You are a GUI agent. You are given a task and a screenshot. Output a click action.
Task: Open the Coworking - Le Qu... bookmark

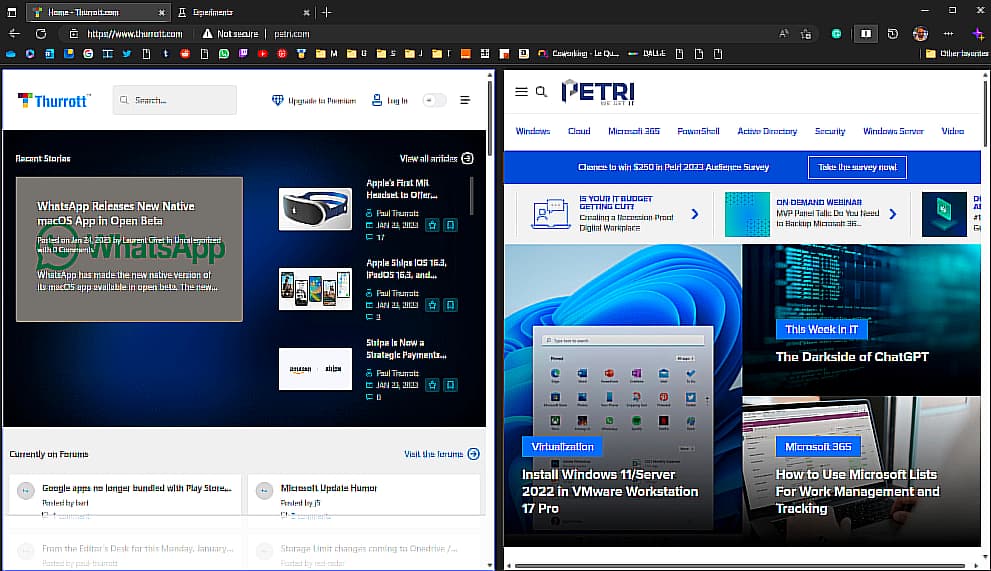[x=578, y=54]
